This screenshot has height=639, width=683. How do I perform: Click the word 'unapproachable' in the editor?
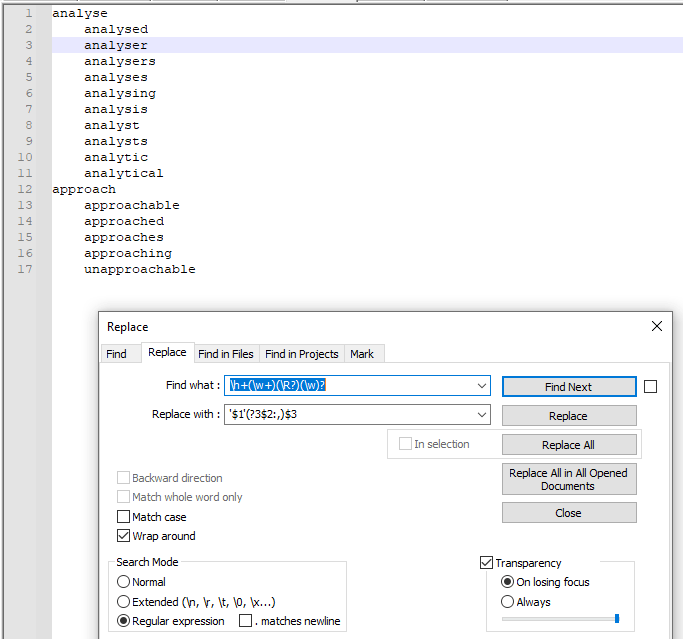pos(139,269)
